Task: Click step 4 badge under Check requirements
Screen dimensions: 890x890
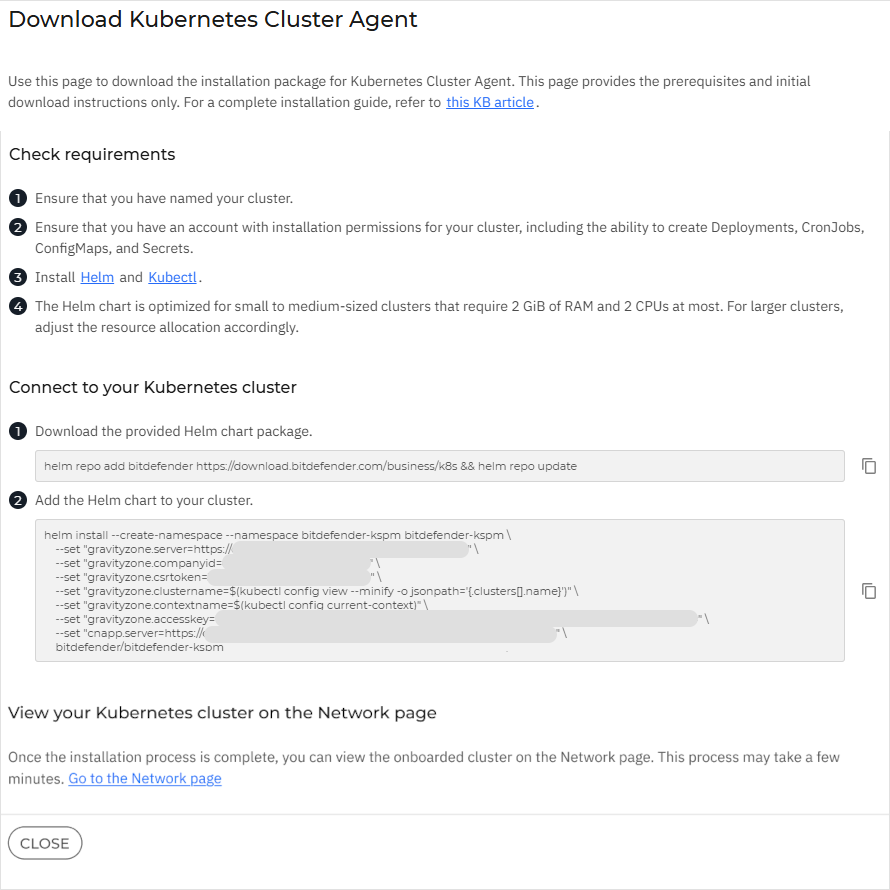Action: pyautogui.click(x=17, y=306)
